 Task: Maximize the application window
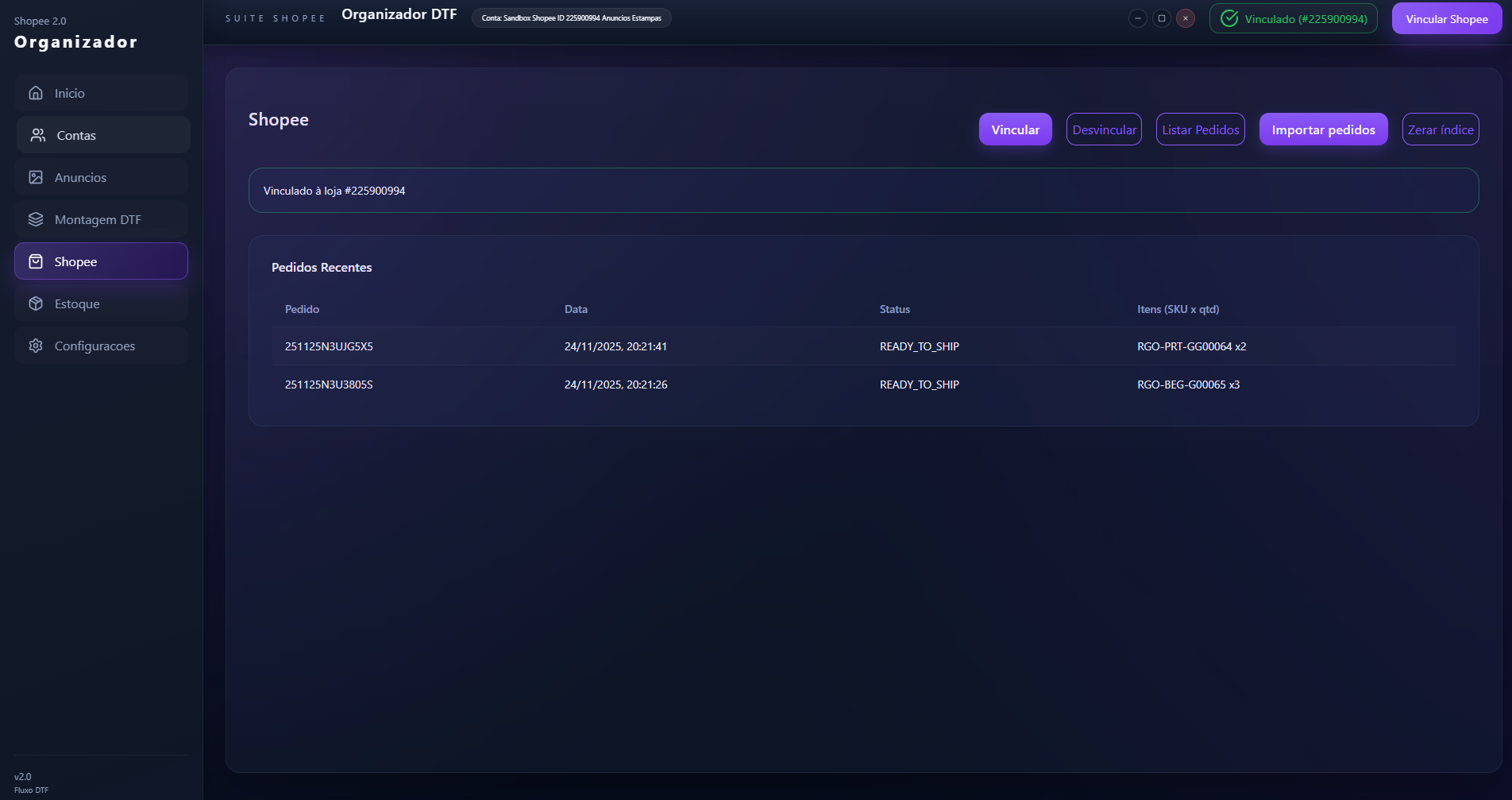(x=1161, y=18)
